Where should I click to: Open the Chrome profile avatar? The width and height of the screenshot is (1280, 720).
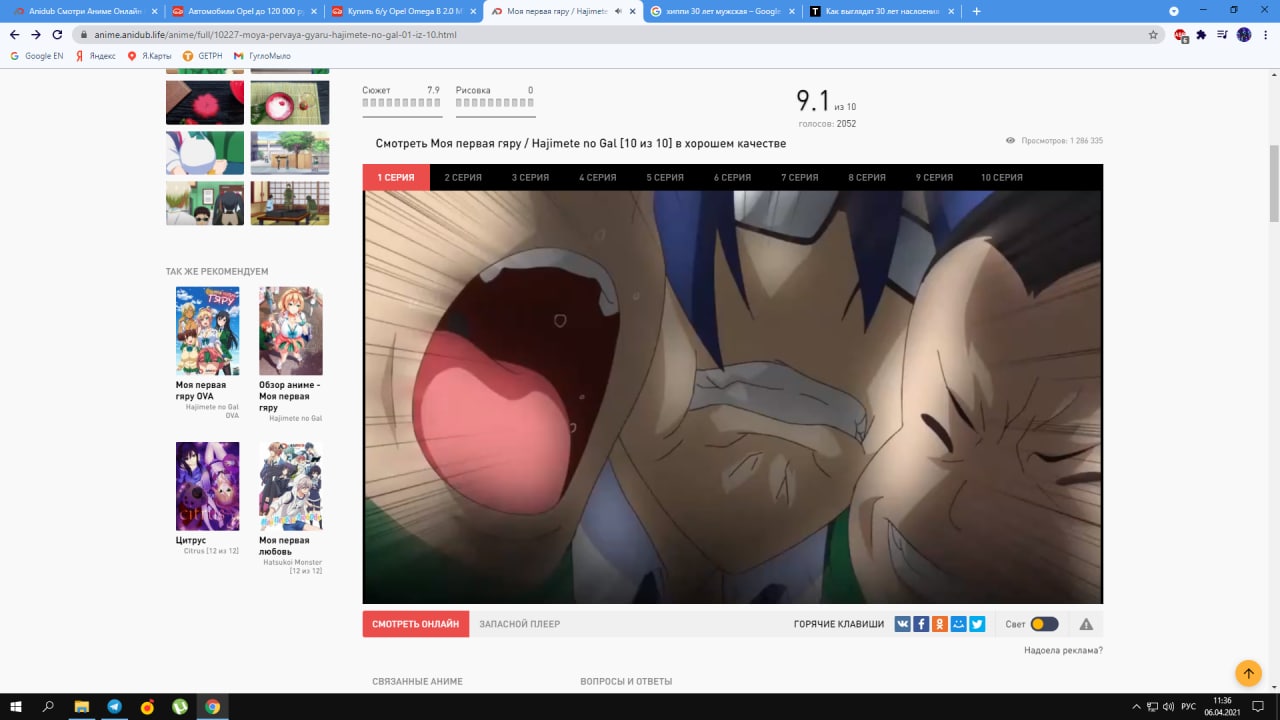coord(1244,34)
